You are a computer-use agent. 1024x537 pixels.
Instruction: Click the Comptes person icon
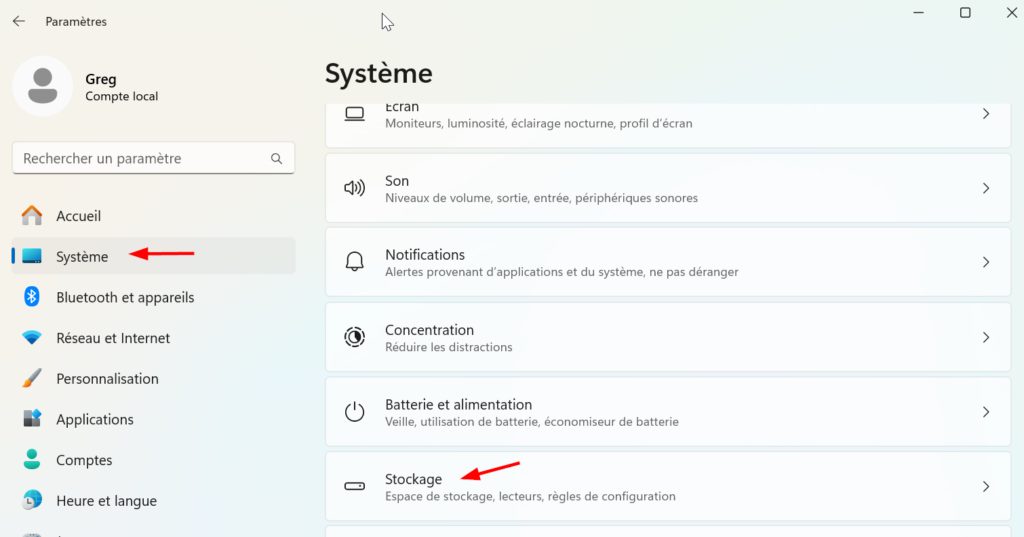(x=31, y=459)
